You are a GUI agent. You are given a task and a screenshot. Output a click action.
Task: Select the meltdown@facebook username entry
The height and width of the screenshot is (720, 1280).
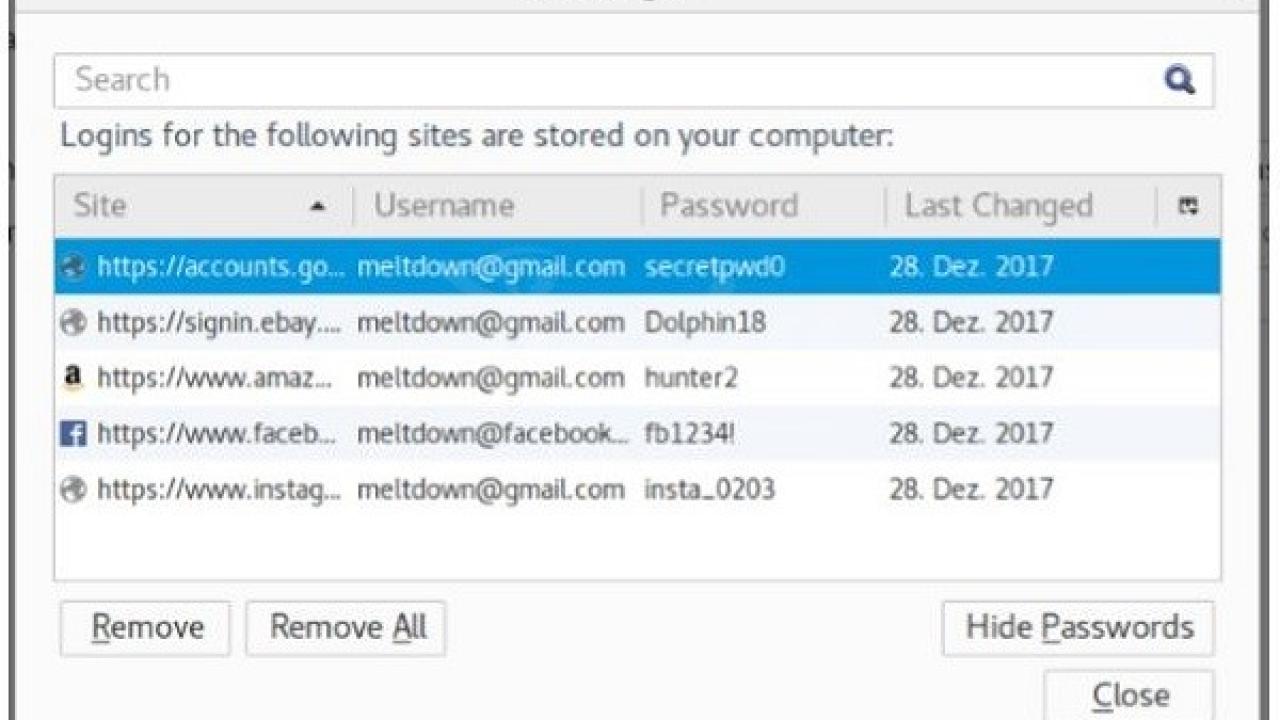(x=494, y=433)
